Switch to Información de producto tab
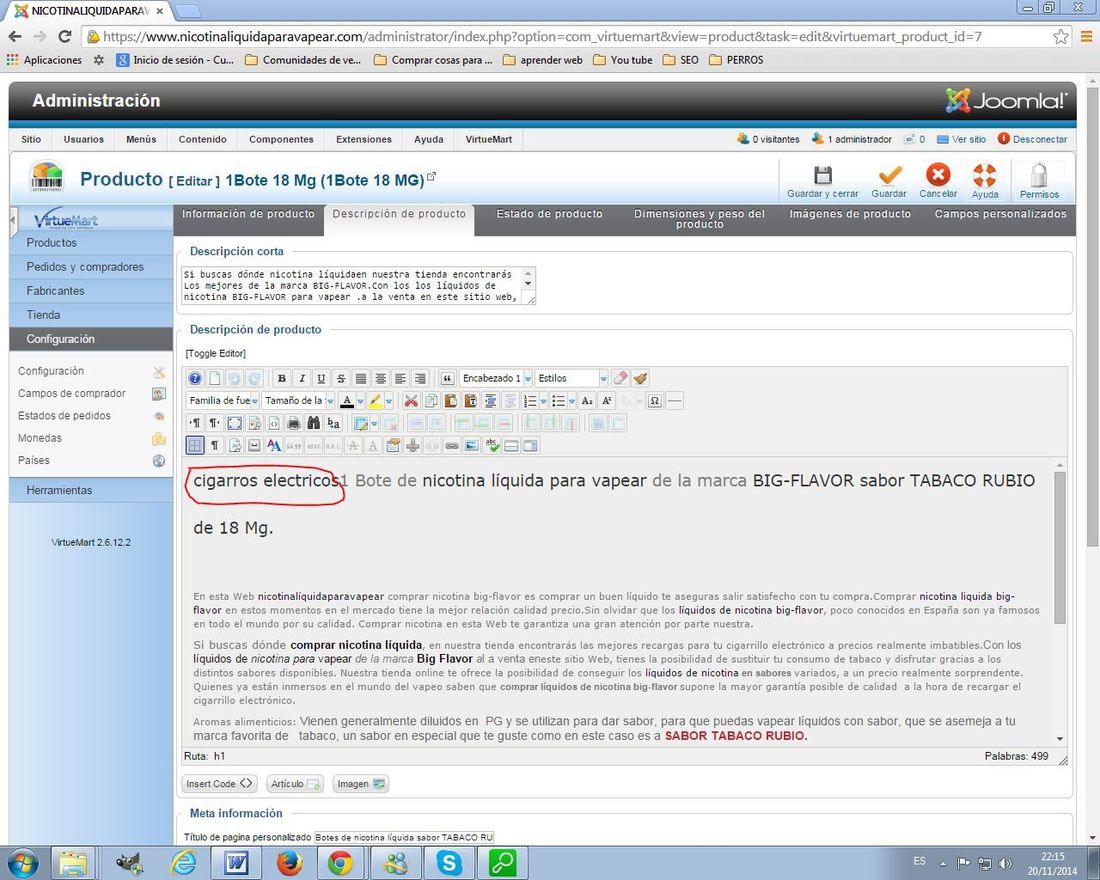This screenshot has height=880, width=1100. coord(248,214)
